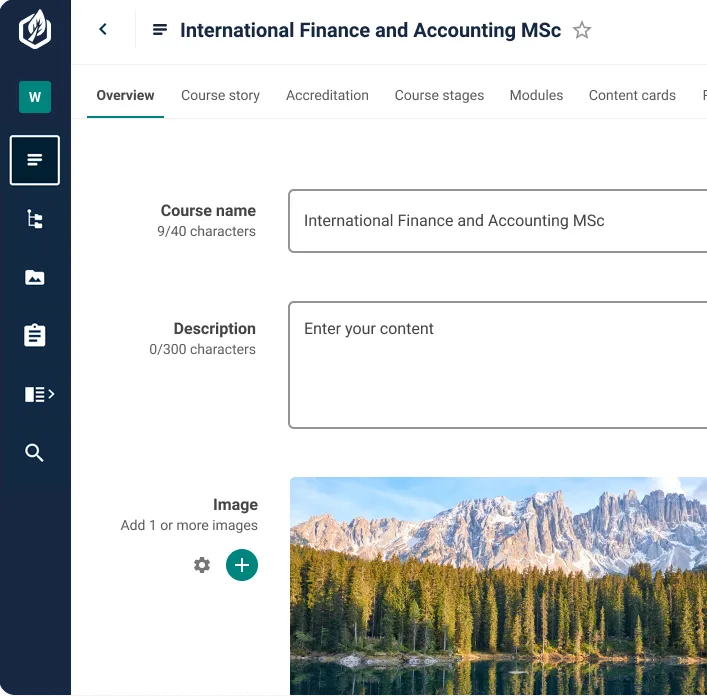Open the Content cards tab

coord(632,95)
